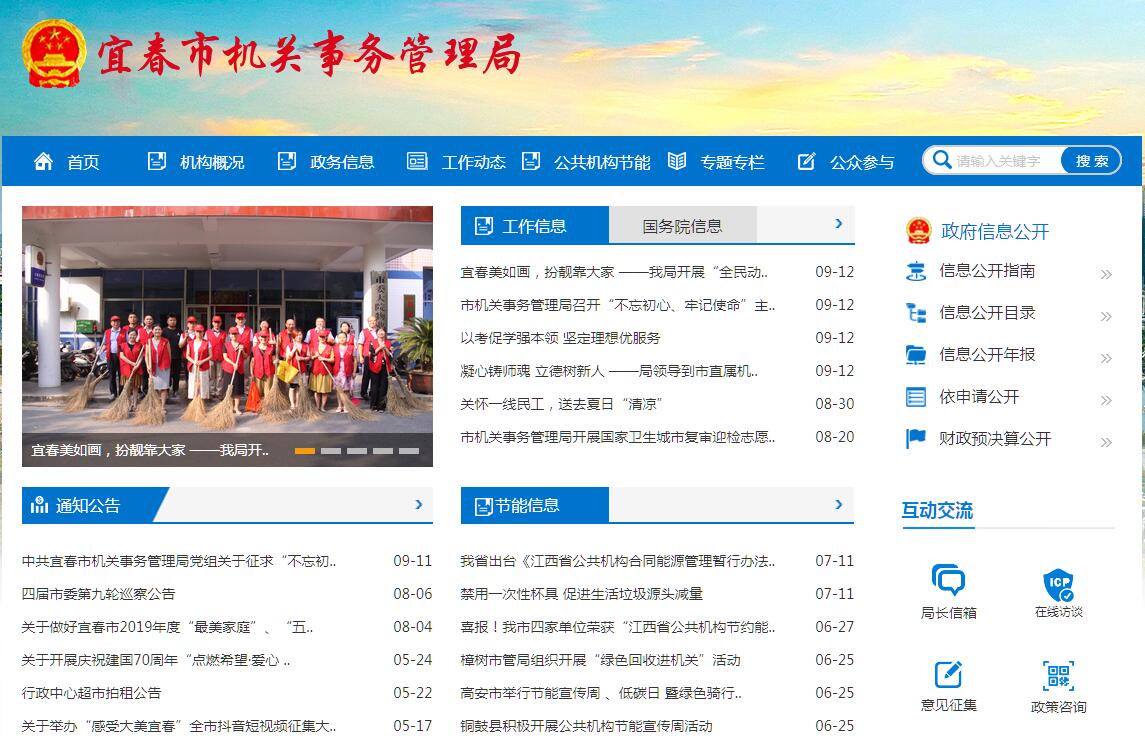The width and height of the screenshot is (1145, 750).
Task: Open 四届市委第九轮巡察公告 notice
Action: point(99,594)
